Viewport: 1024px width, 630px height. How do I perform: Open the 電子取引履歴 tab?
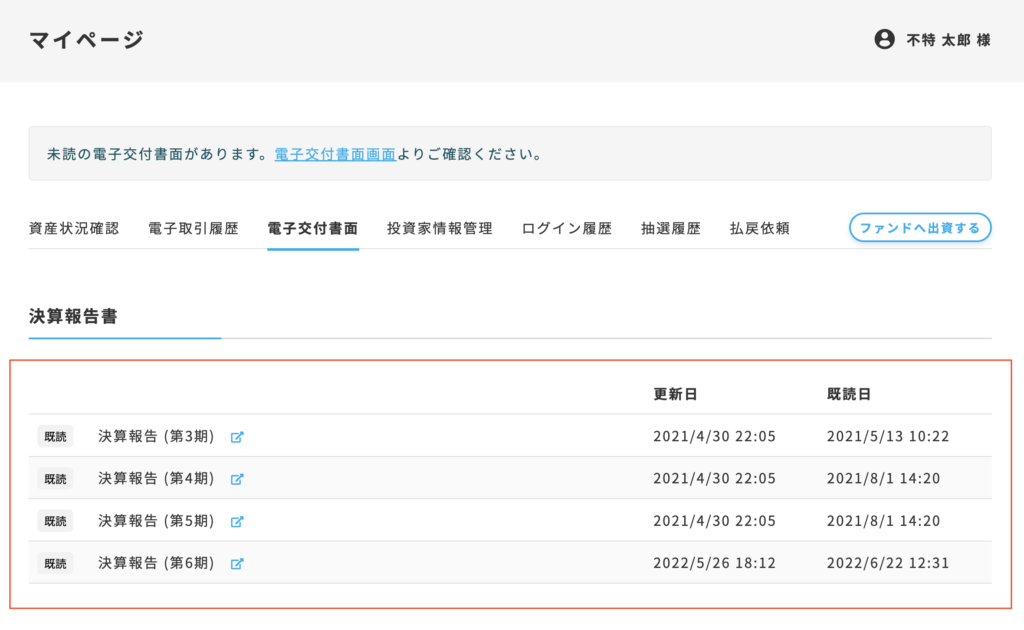click(x=193, y=228)
